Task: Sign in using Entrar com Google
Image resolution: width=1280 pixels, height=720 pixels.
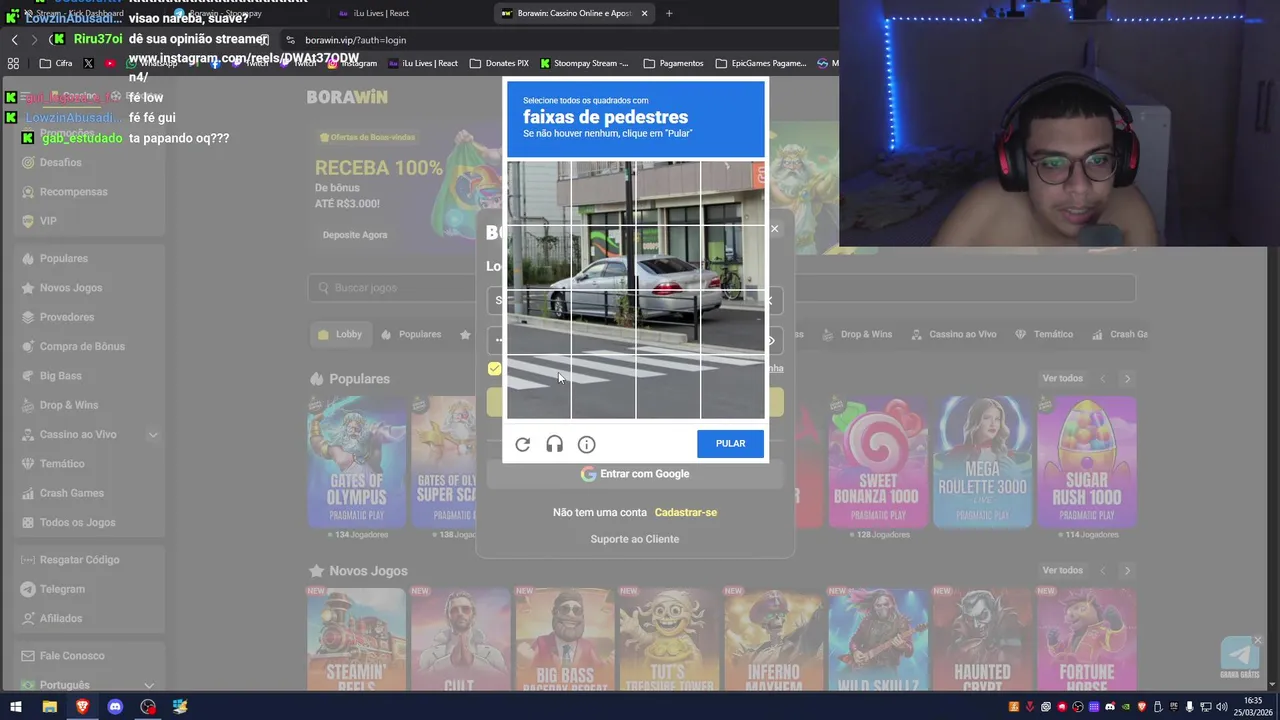Action: pos(635,474)
